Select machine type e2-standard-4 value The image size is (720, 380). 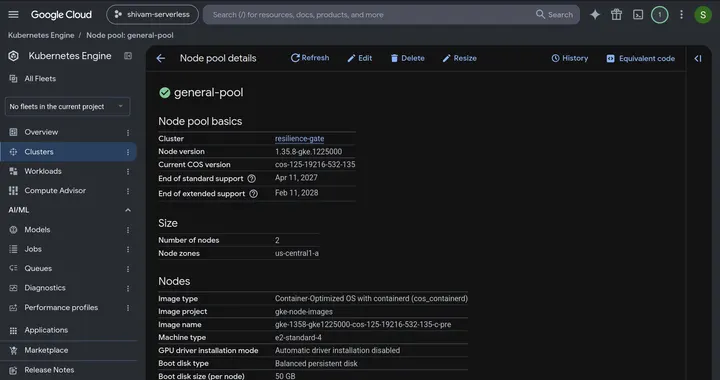tap(298, 337)
